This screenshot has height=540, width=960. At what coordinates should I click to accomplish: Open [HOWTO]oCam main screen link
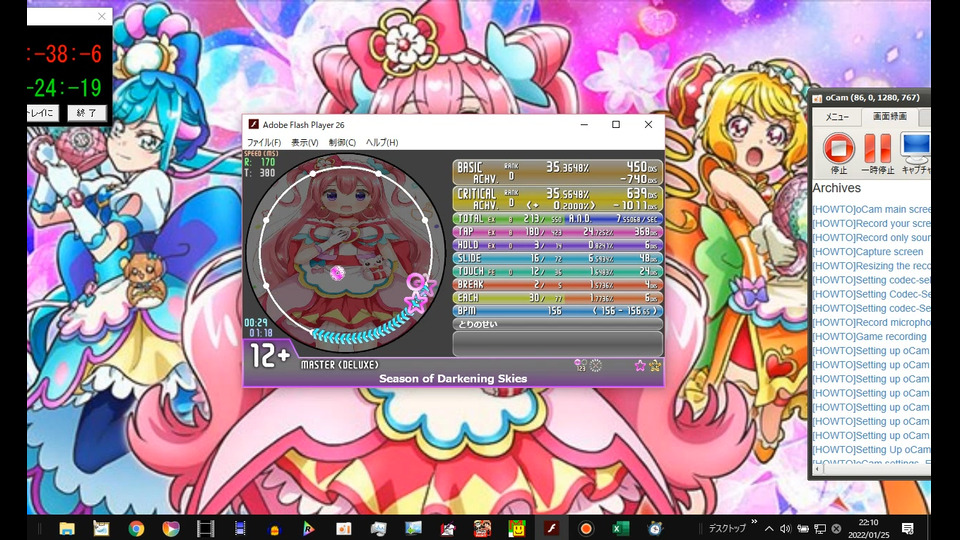coord(871,209)
